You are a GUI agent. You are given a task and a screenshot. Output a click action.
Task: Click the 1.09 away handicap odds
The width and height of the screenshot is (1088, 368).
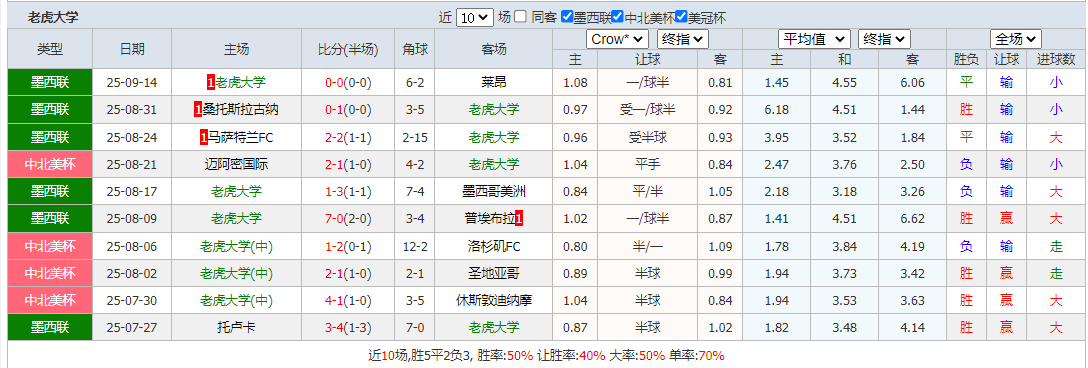720,246
